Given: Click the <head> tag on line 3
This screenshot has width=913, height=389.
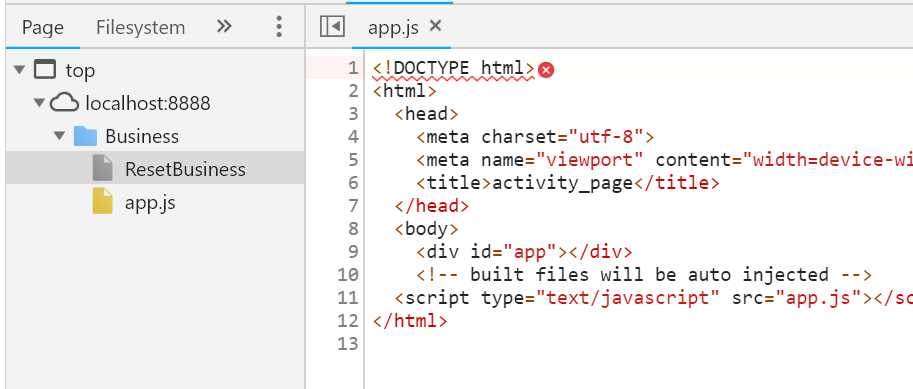Looking at the screenshot, I should pyautogui.click(x=426, y=114).
